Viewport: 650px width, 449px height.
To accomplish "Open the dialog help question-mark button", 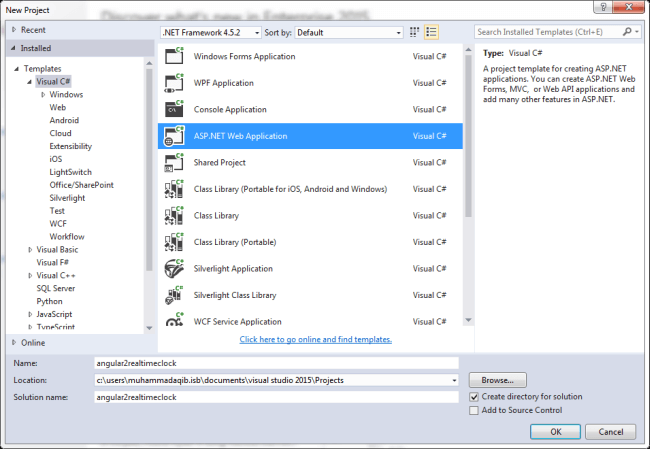I will coord(603,7).
